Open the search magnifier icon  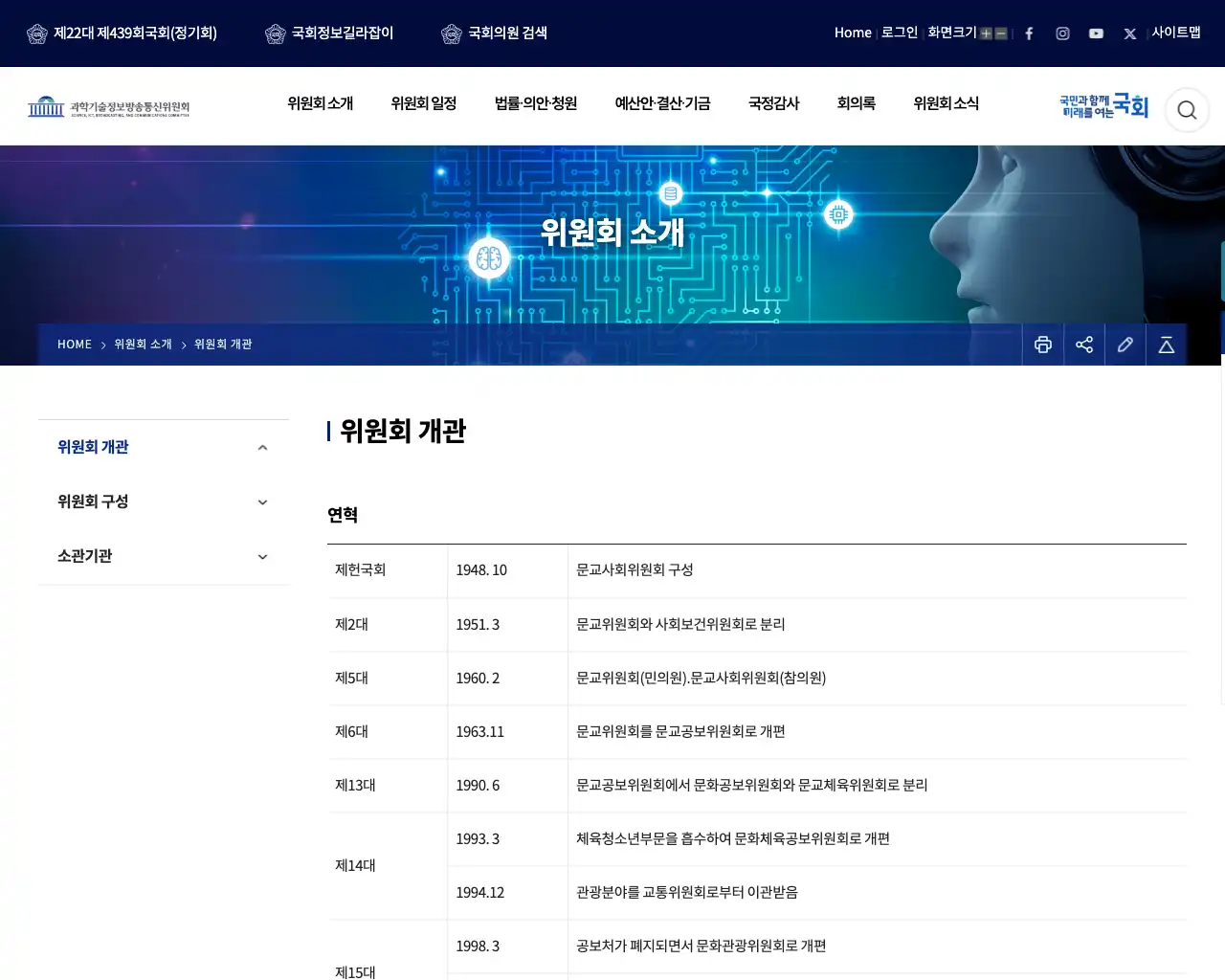click(x=1187, y=110)
